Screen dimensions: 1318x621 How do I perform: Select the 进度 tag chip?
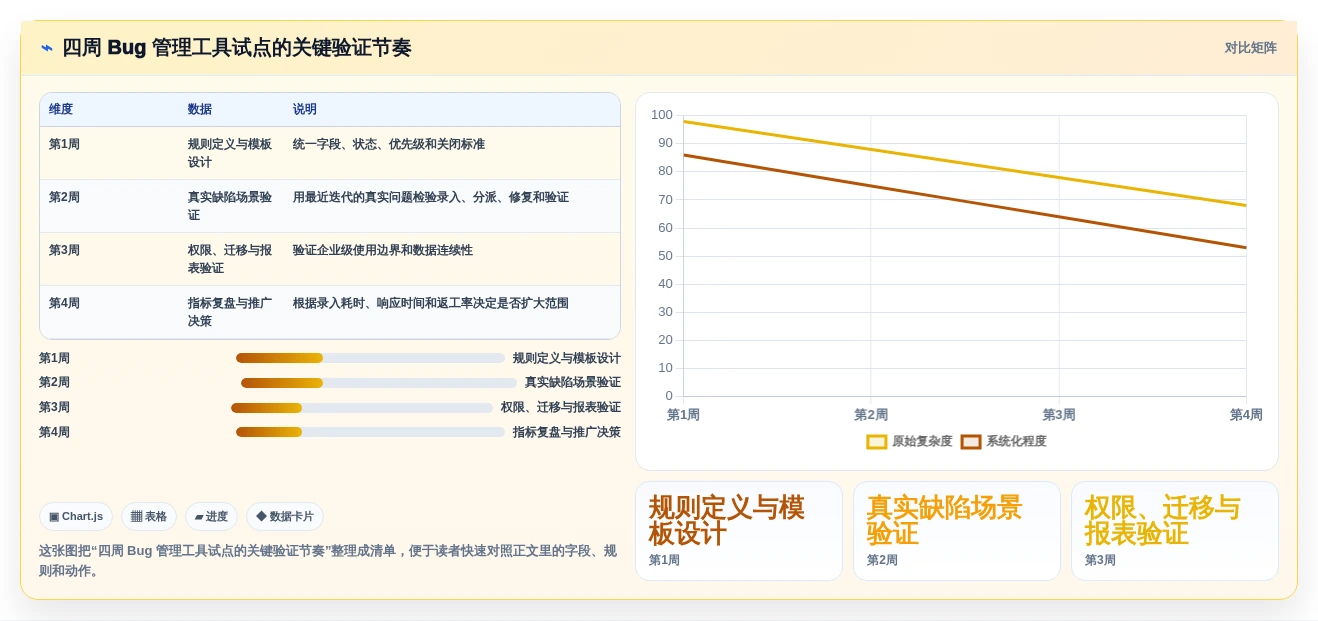coord(211,516)
